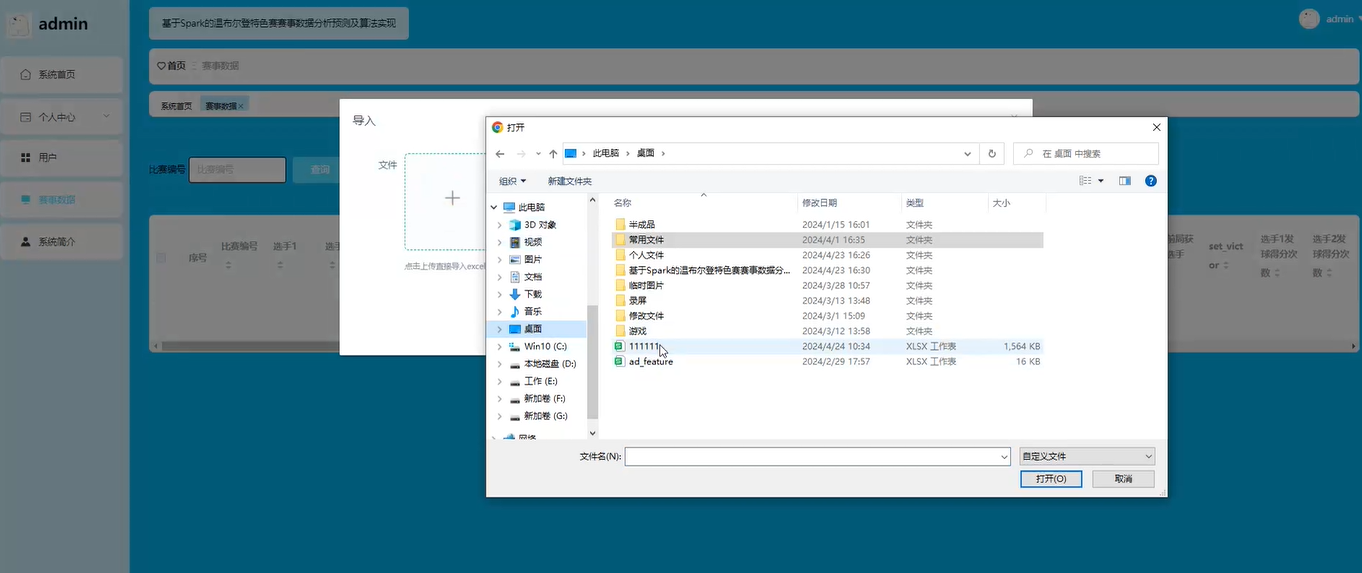Select 本地磁盘 (D:) drive in the tree
Image resolution: width=1362 pixels, height=573 pixels.
(x=550, y=364)
